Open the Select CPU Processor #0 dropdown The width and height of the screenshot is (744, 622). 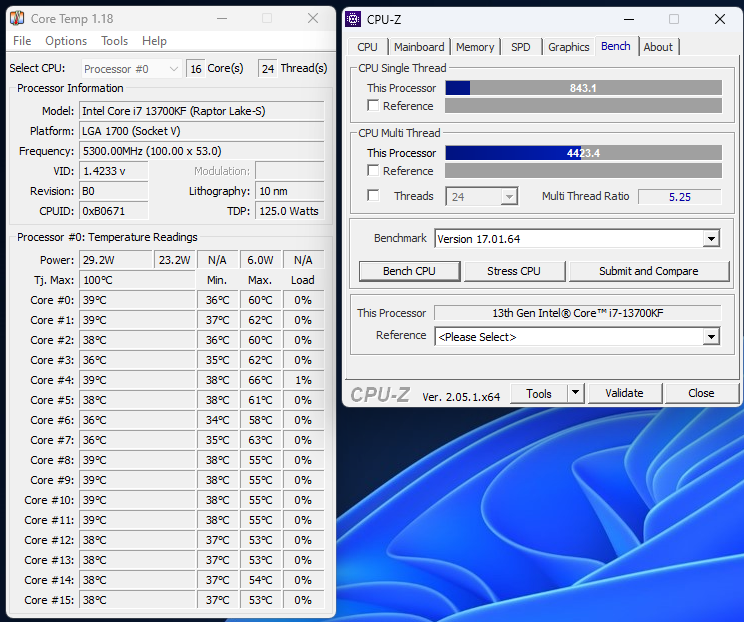tap(131, 69)
